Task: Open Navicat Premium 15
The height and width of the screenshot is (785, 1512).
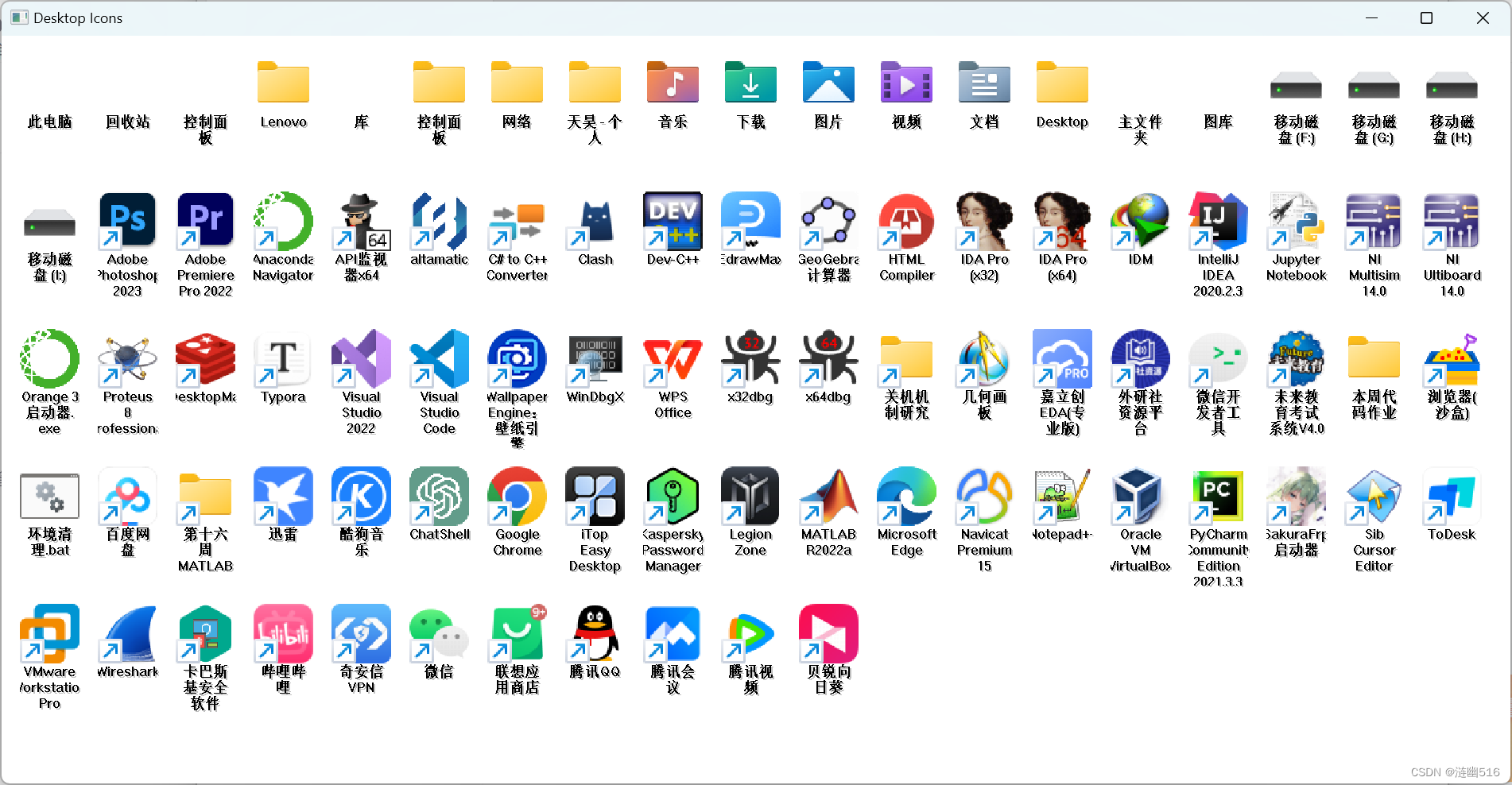Action: point(984,496)
